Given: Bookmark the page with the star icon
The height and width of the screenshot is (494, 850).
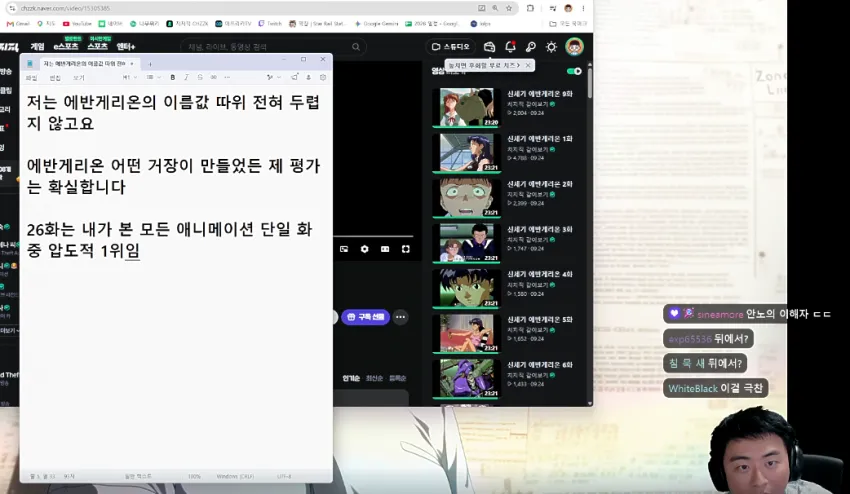Looking at the screenshot, I should 508,8.
